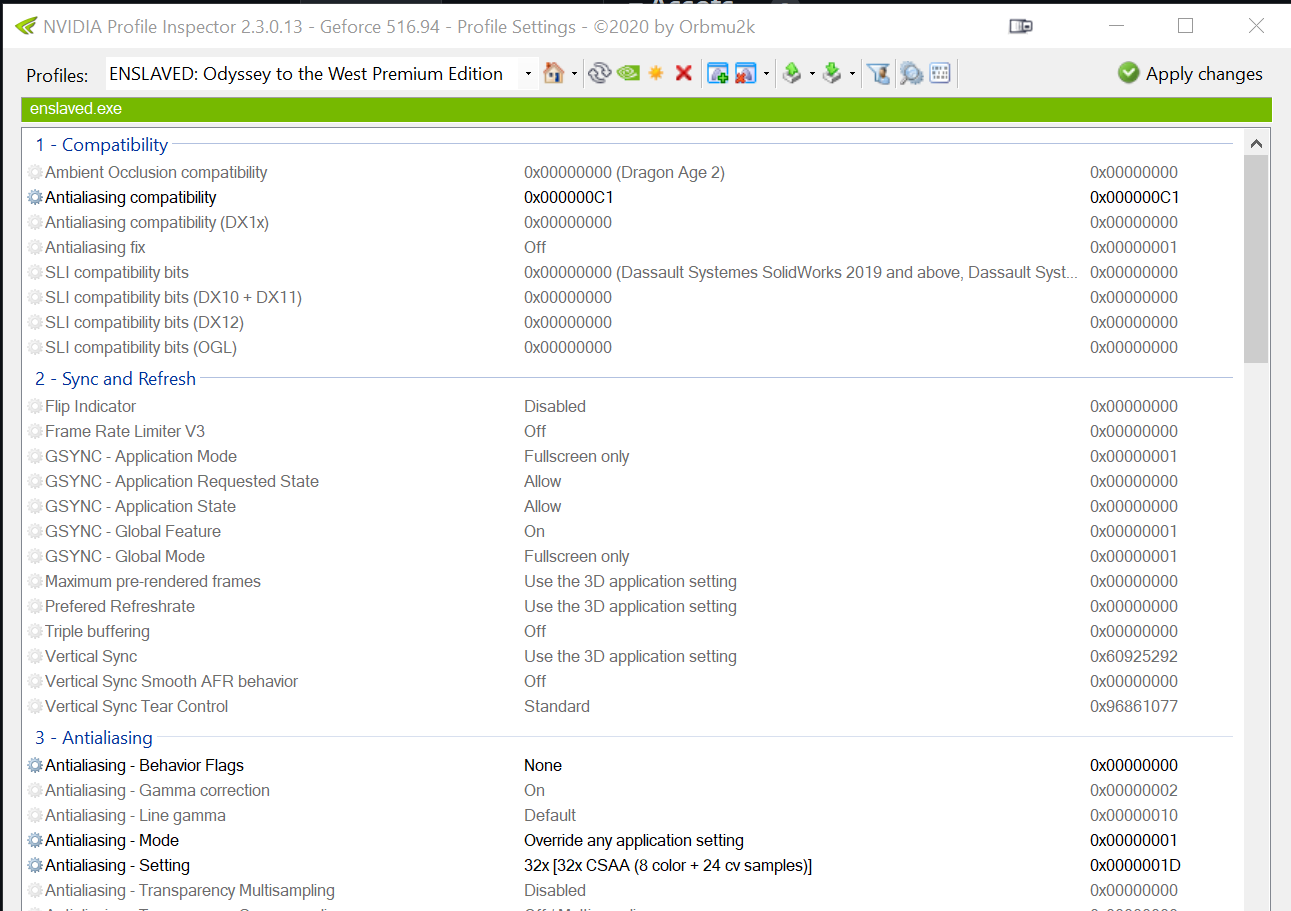Import profiles using the green down-arrow icon

pyautogui.click(x=831, y=73)
